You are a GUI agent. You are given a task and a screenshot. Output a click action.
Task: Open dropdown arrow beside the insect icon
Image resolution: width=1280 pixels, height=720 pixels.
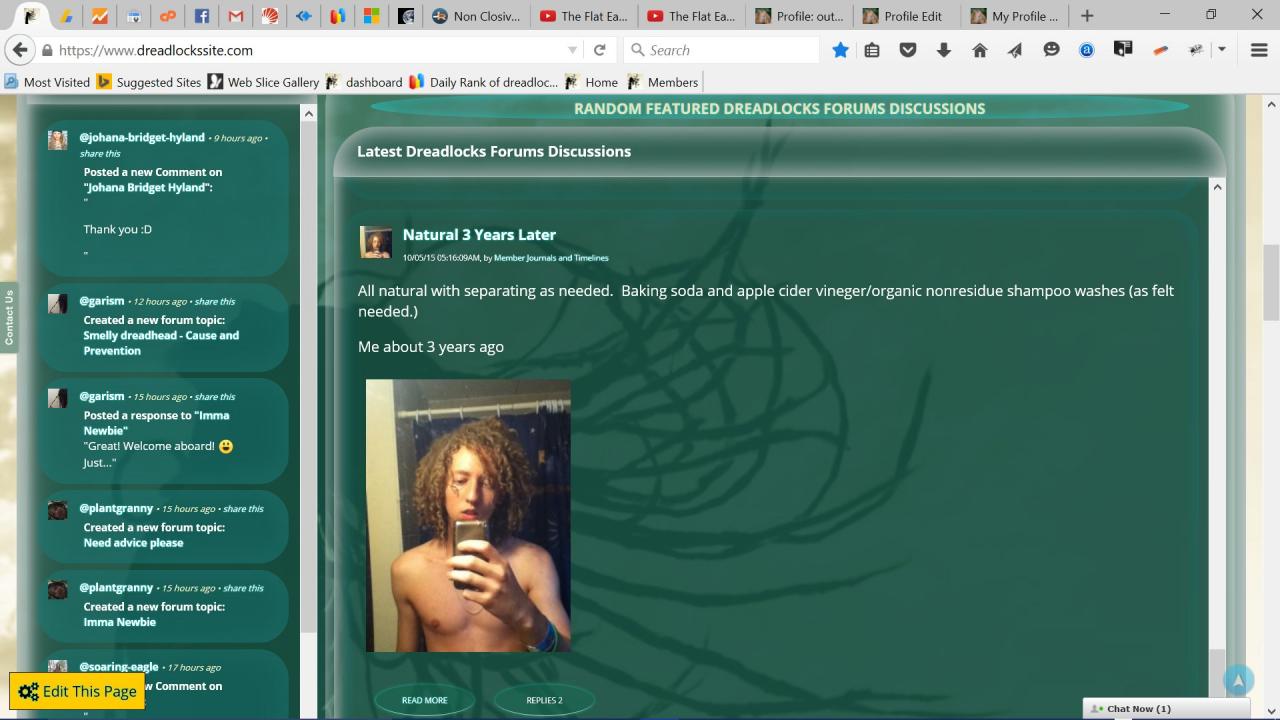pos(1222,50)
